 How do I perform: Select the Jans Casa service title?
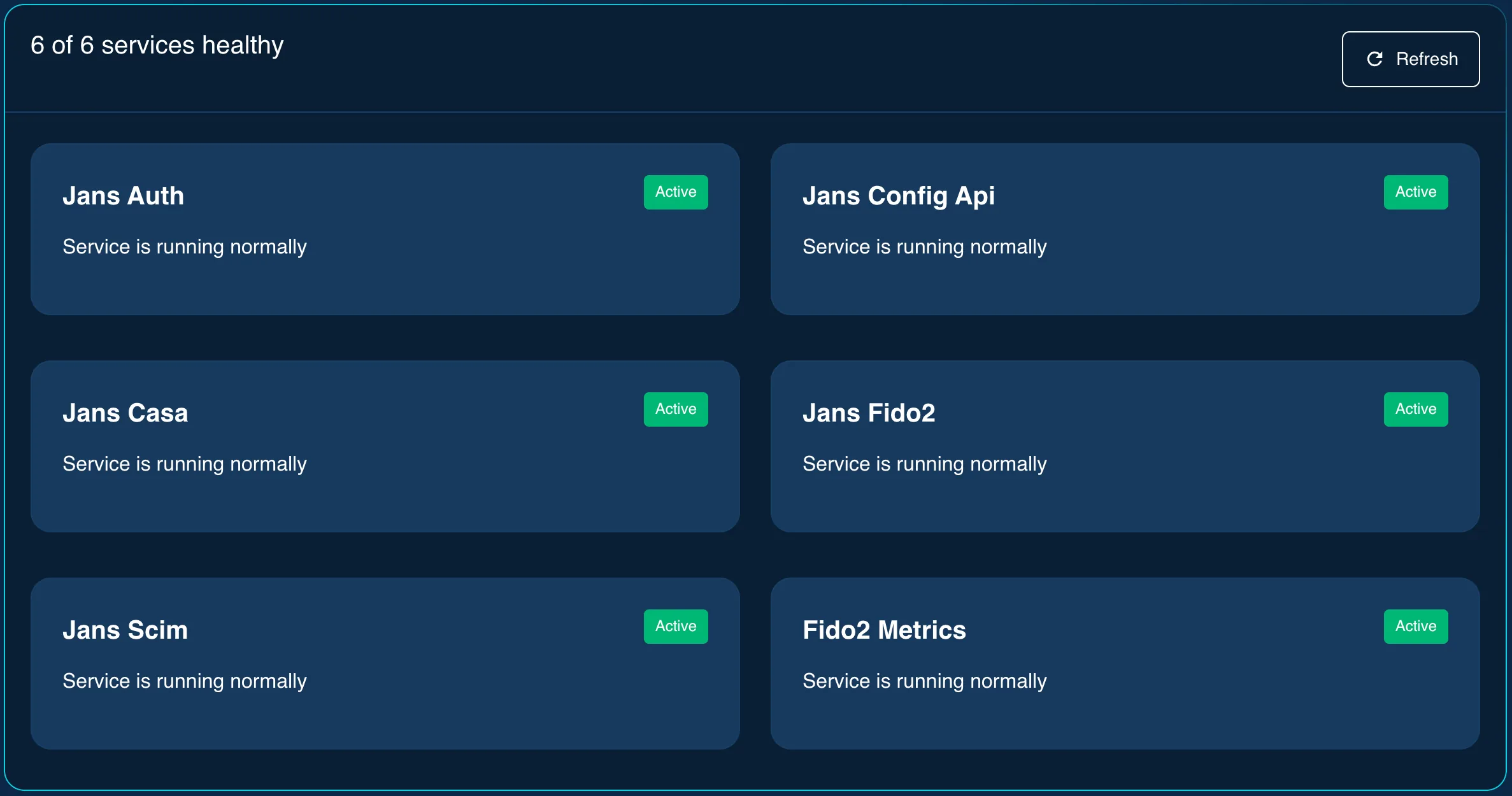click(x=125, y=413)
